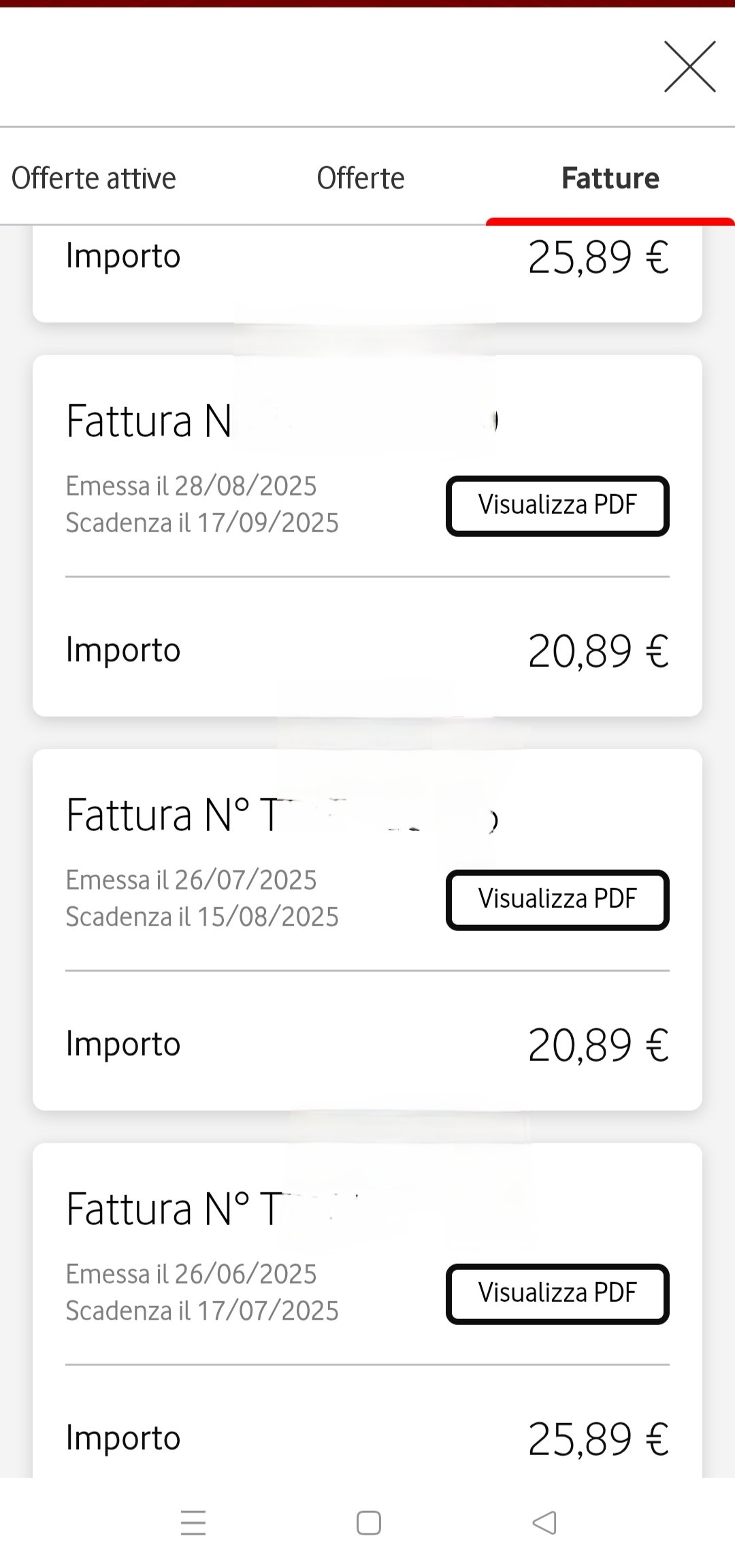Tap Android recent apps menu icon
The width and height of the screenshot is (735, 1568).
193,1522
